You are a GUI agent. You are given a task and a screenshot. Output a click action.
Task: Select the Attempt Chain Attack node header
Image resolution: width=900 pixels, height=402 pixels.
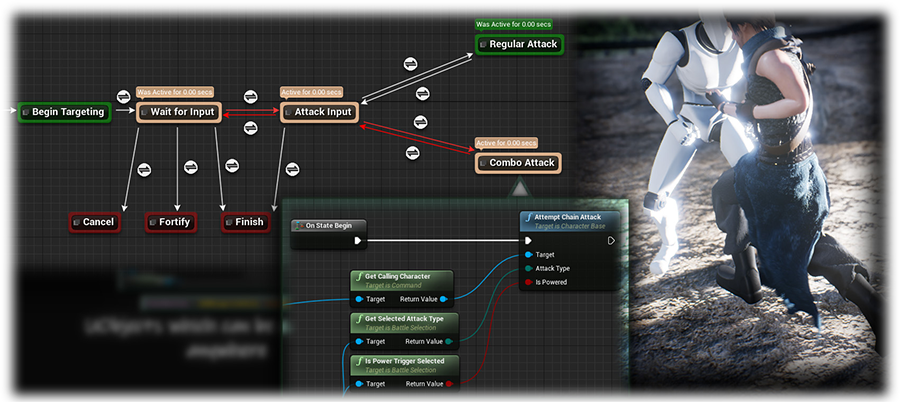point(570,222)
